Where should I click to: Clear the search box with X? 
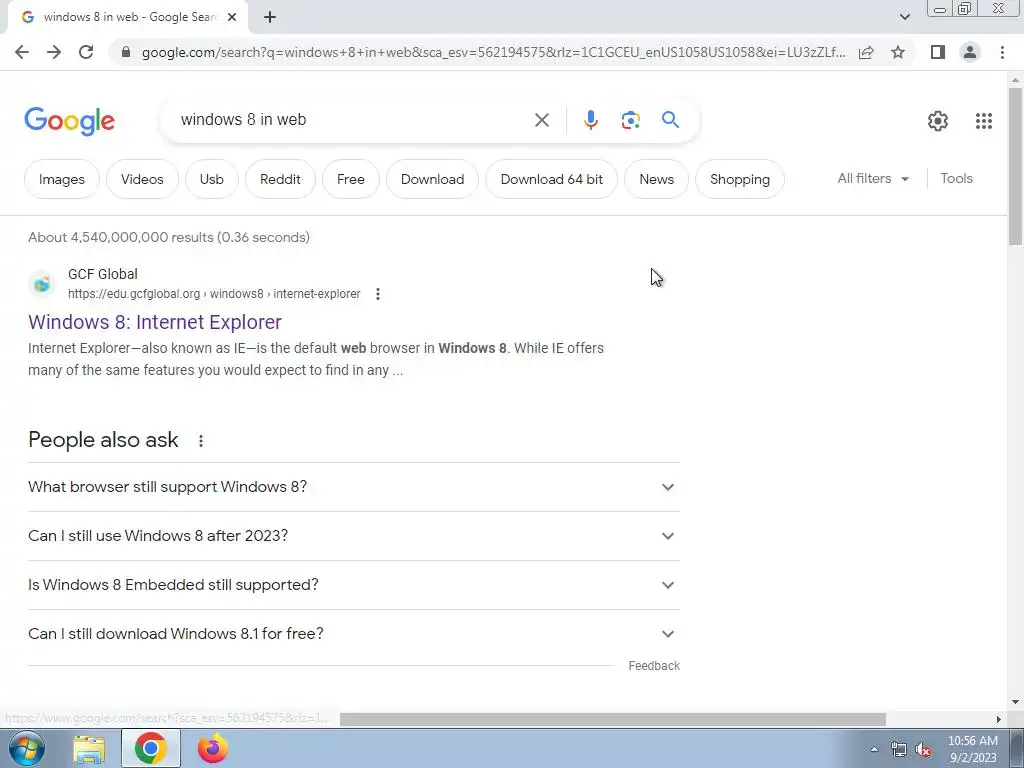(542, 120)
